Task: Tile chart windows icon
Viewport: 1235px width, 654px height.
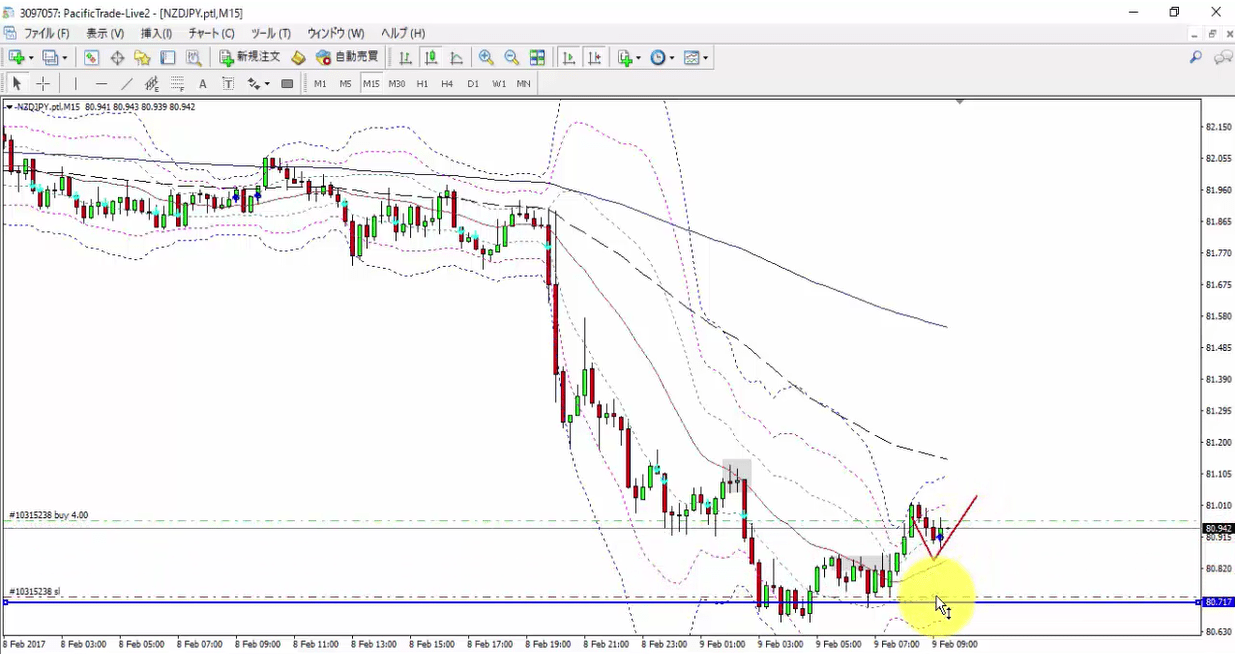Action: point(538,58)
